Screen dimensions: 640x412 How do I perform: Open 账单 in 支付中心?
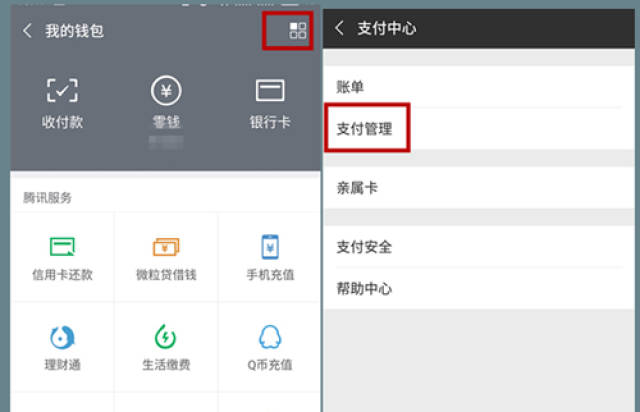[x=479, y=87]
